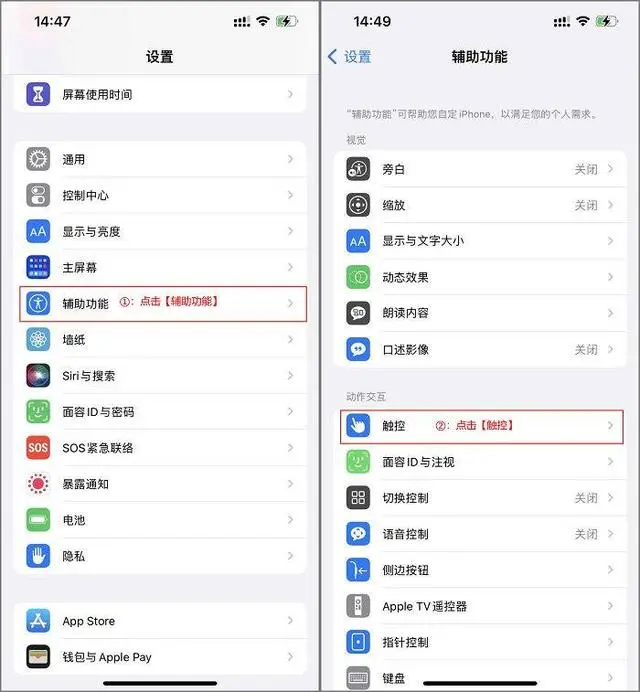Expand the 通用 row chevron
The height and width of the screenshot is (692, 640).
click(x=290, y=159)
